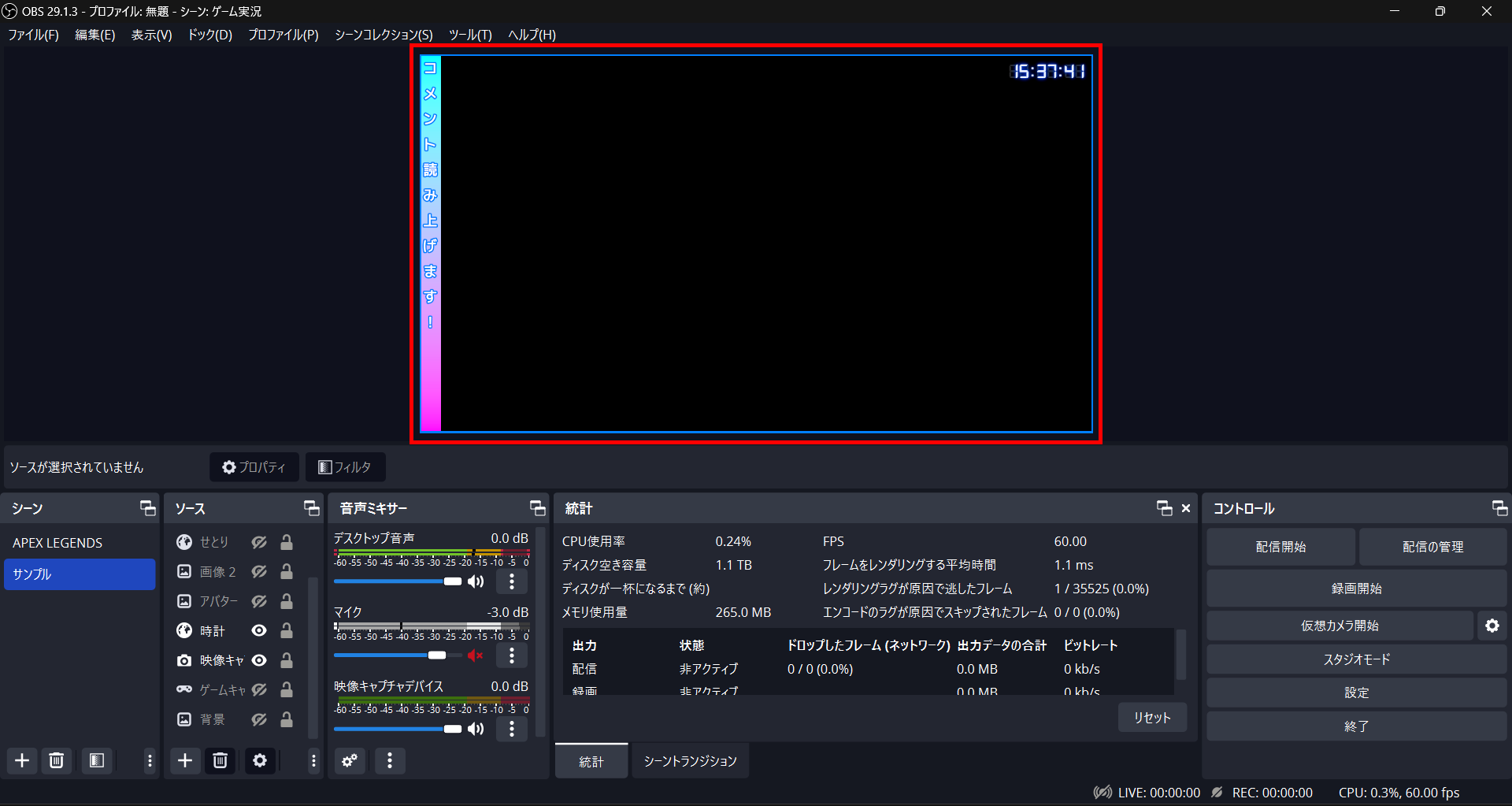1512x806 pixels.
Task: Open the ドック(D) menu
Action: click(209, 35)
